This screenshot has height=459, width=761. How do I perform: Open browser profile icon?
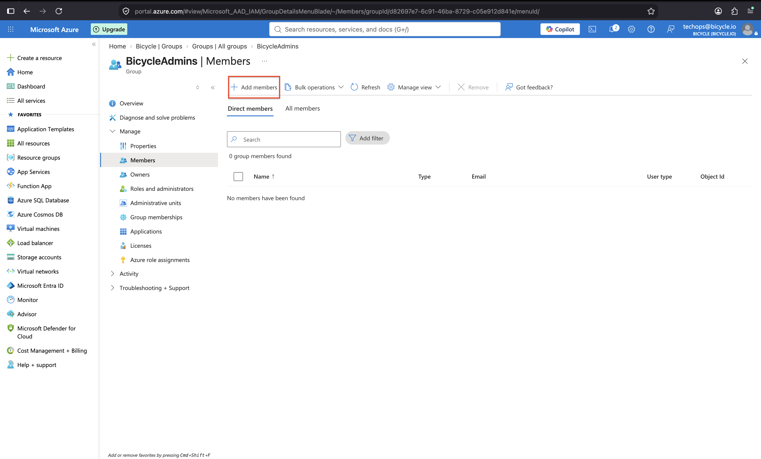pyautogui.click(x=718, y=11)
